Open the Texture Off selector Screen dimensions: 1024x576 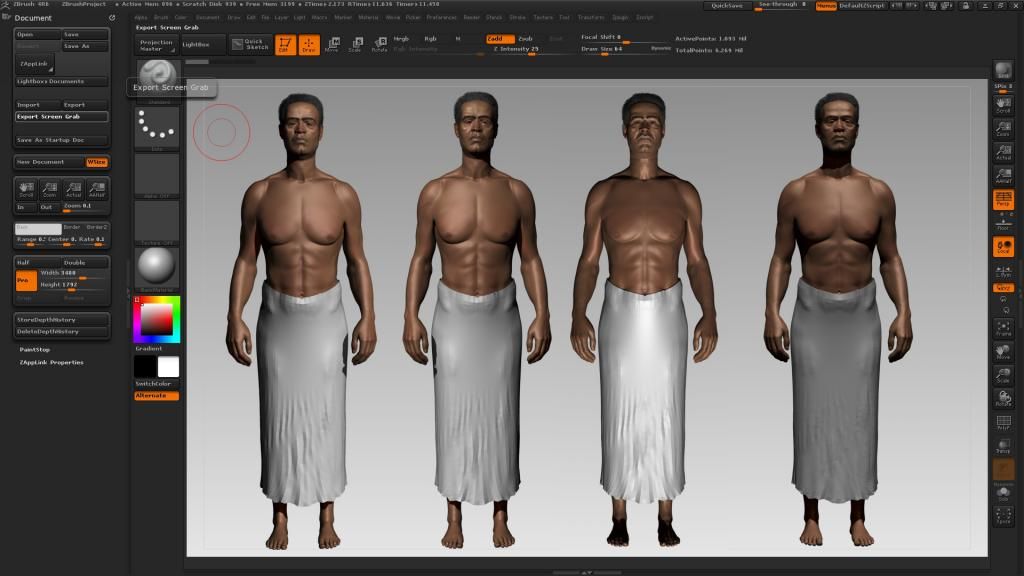pyautogui.click(x=157, y=222)
